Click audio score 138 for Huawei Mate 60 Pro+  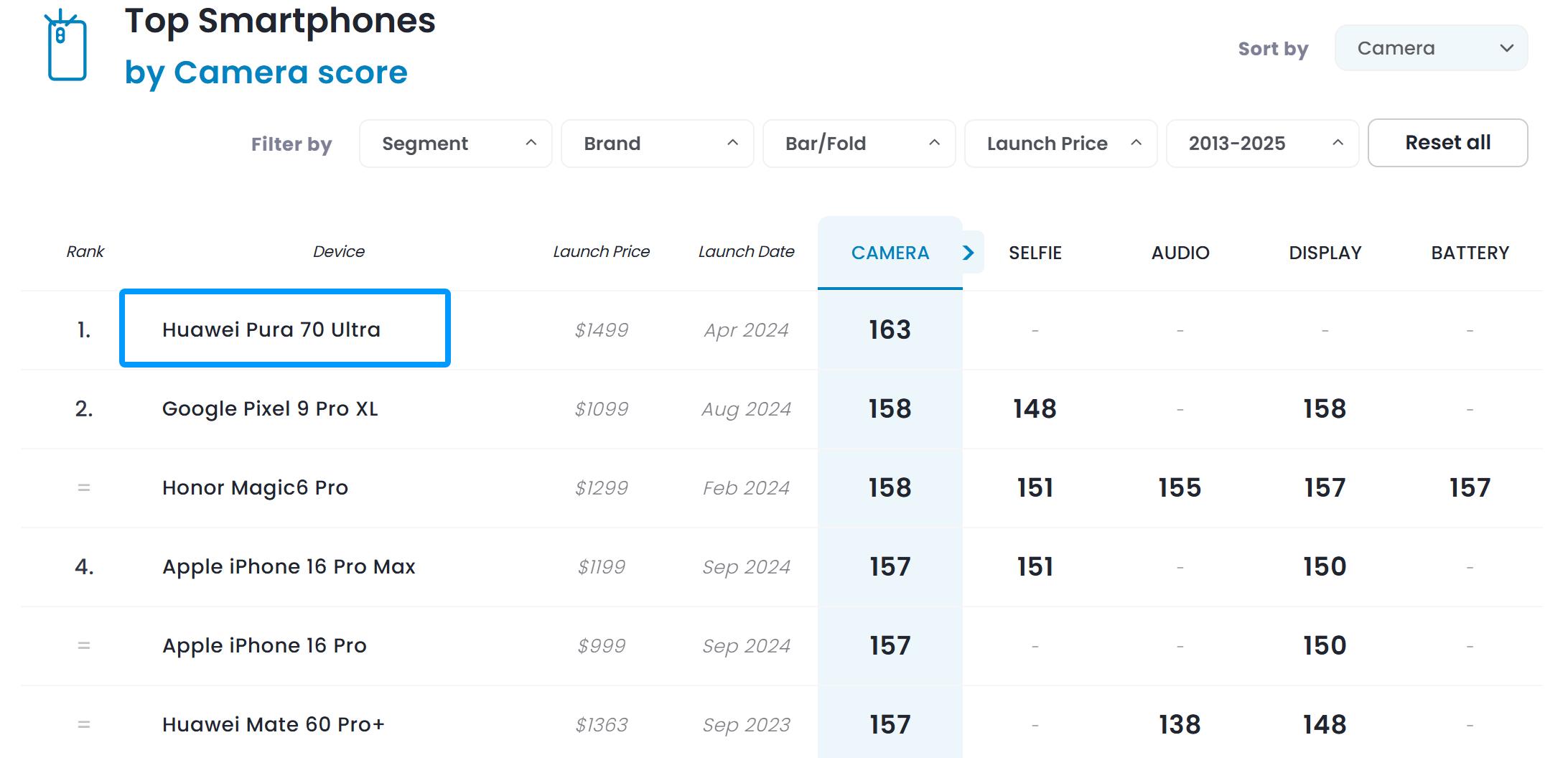(x=1180, y=724)
